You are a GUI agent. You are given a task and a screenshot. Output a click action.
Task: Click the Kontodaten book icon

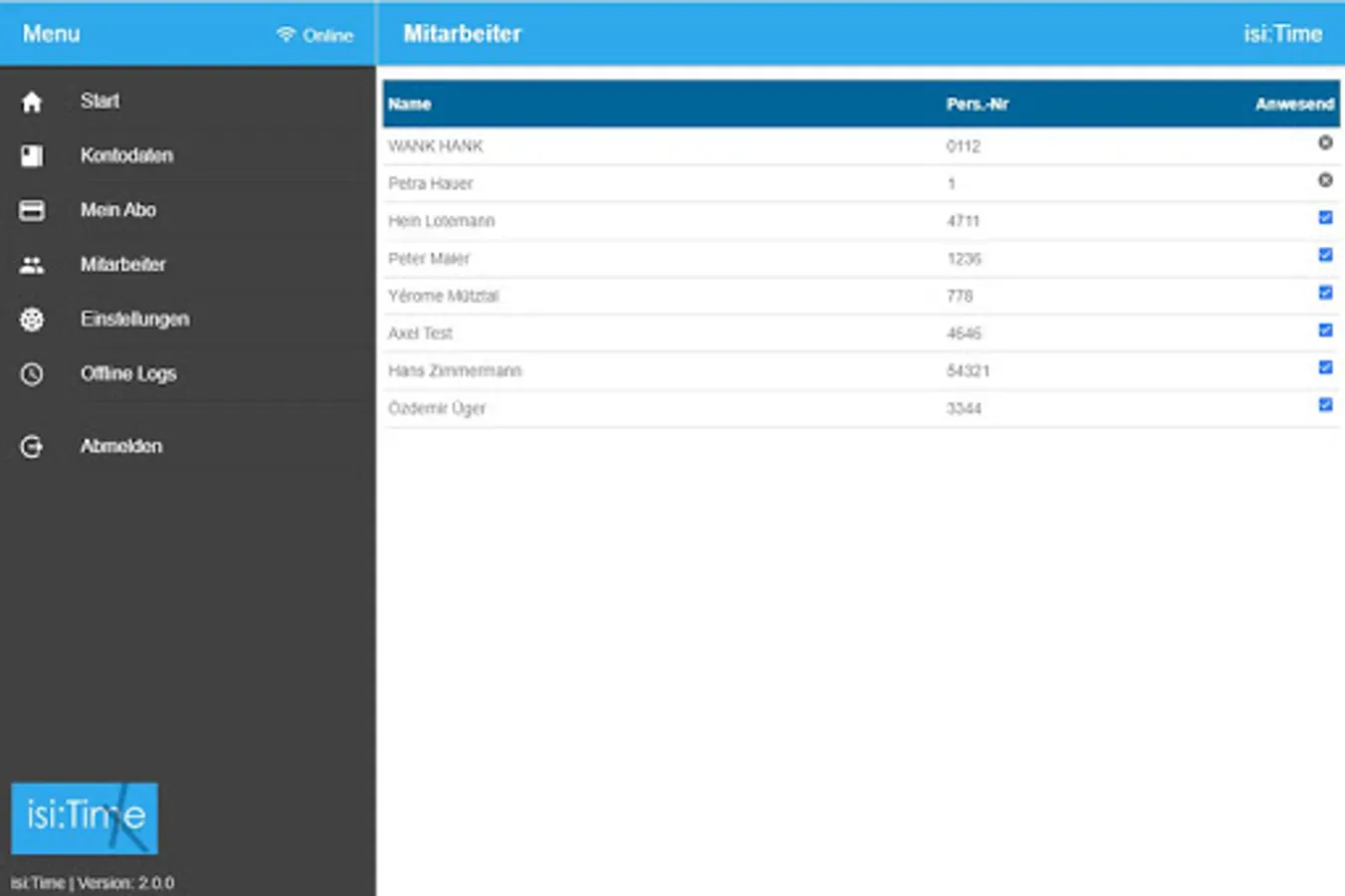click(32, 155)
